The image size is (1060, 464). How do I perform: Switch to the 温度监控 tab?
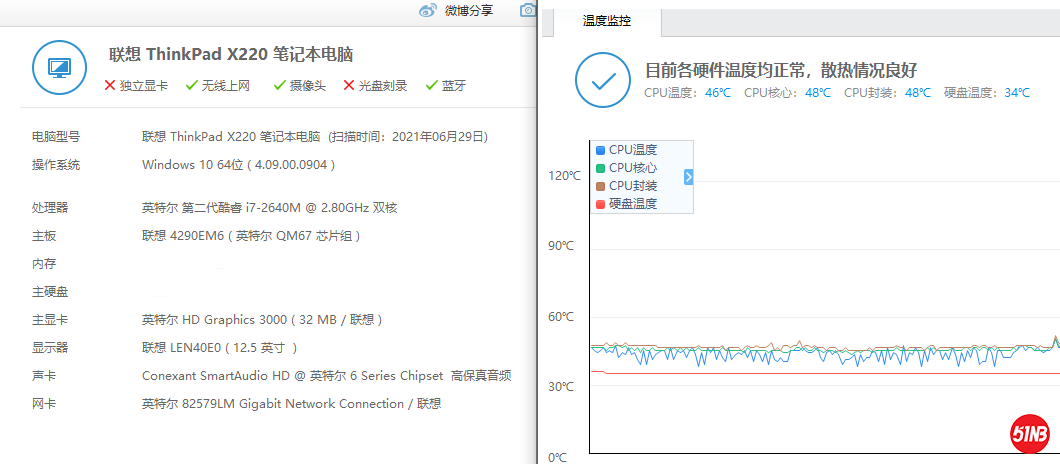click(x=607, y=20)
